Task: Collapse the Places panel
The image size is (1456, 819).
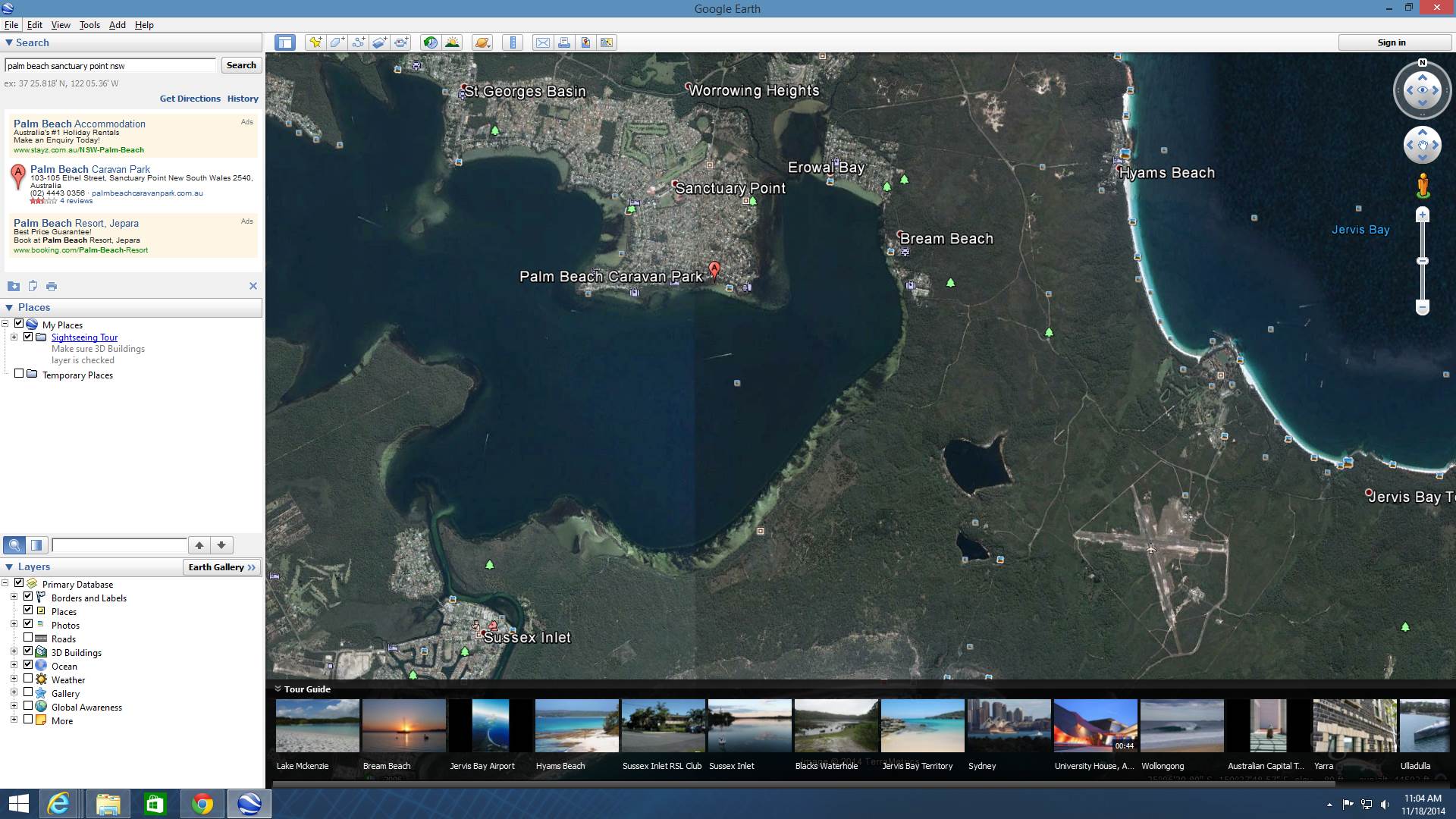Action: [9, 307]
